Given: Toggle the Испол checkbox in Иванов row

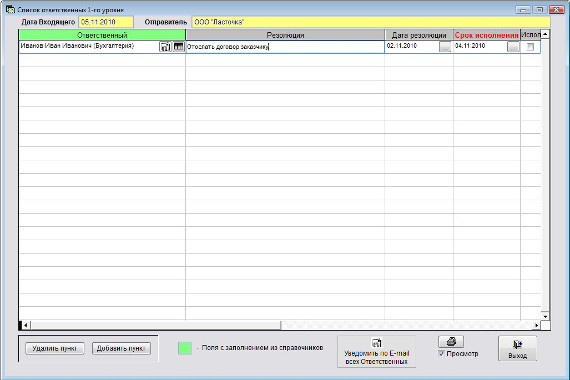Looking at the screenshot, I should [530, 47].
